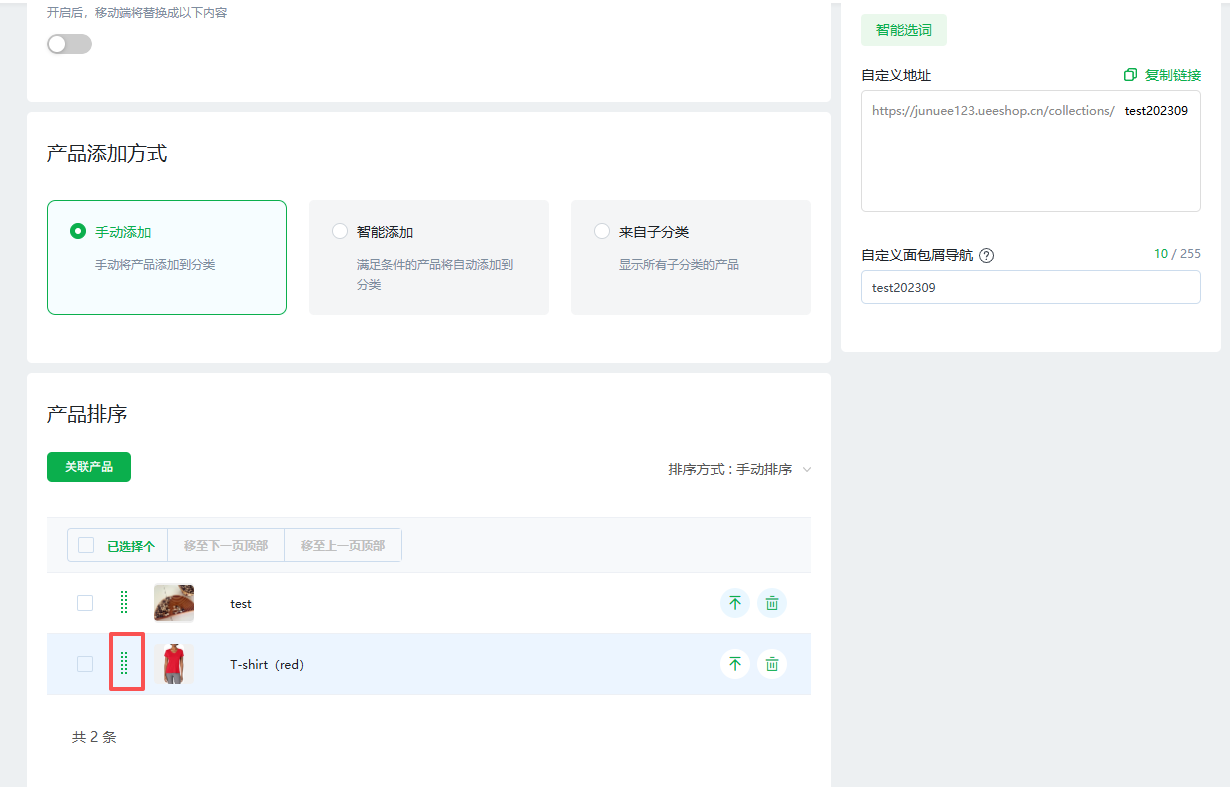Choose 来自子分类 radio option
The height and width of the screenshot is (787, 1230).
tap(602, 231)
